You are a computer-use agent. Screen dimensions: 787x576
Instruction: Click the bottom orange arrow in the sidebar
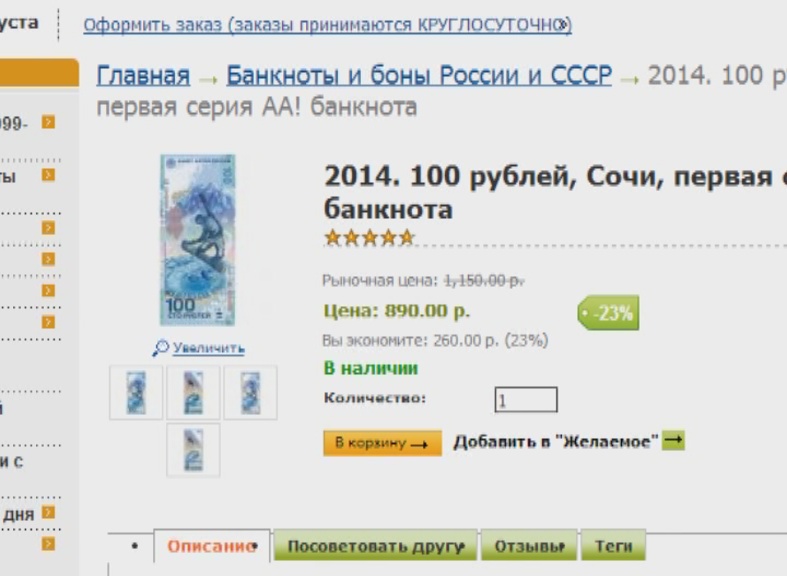click(48, 544)
